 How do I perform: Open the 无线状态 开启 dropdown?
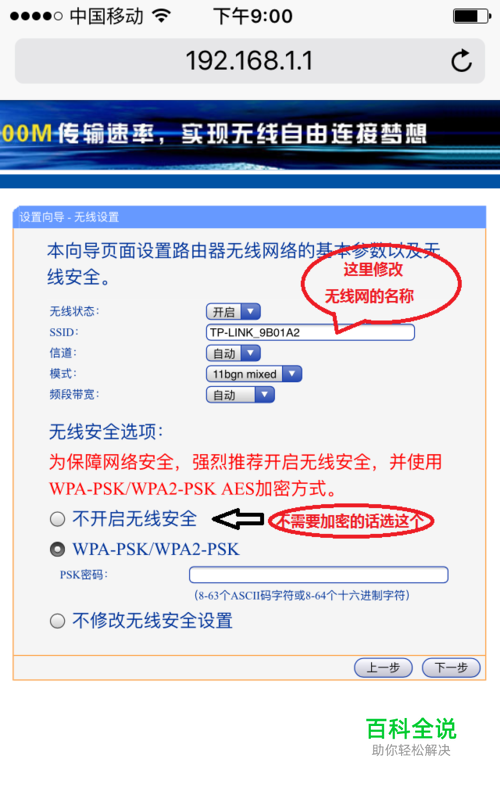pyautogui.click(x=233, y=311)
